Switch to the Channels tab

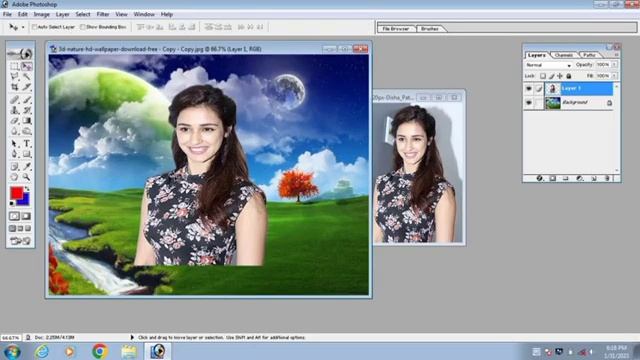click(x=564, y=55)
